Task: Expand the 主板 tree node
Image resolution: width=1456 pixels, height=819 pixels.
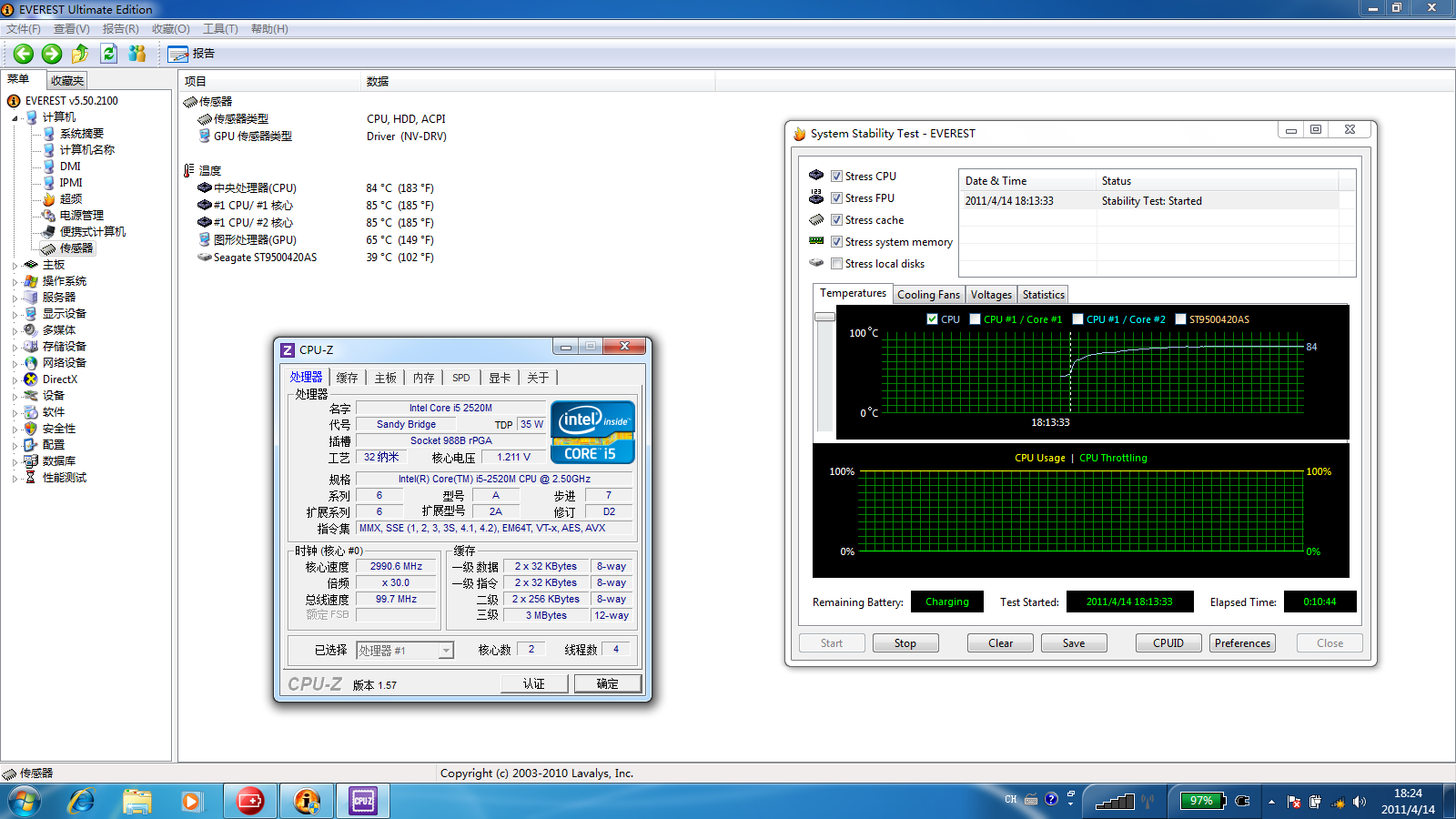Action: pos(15,266)
